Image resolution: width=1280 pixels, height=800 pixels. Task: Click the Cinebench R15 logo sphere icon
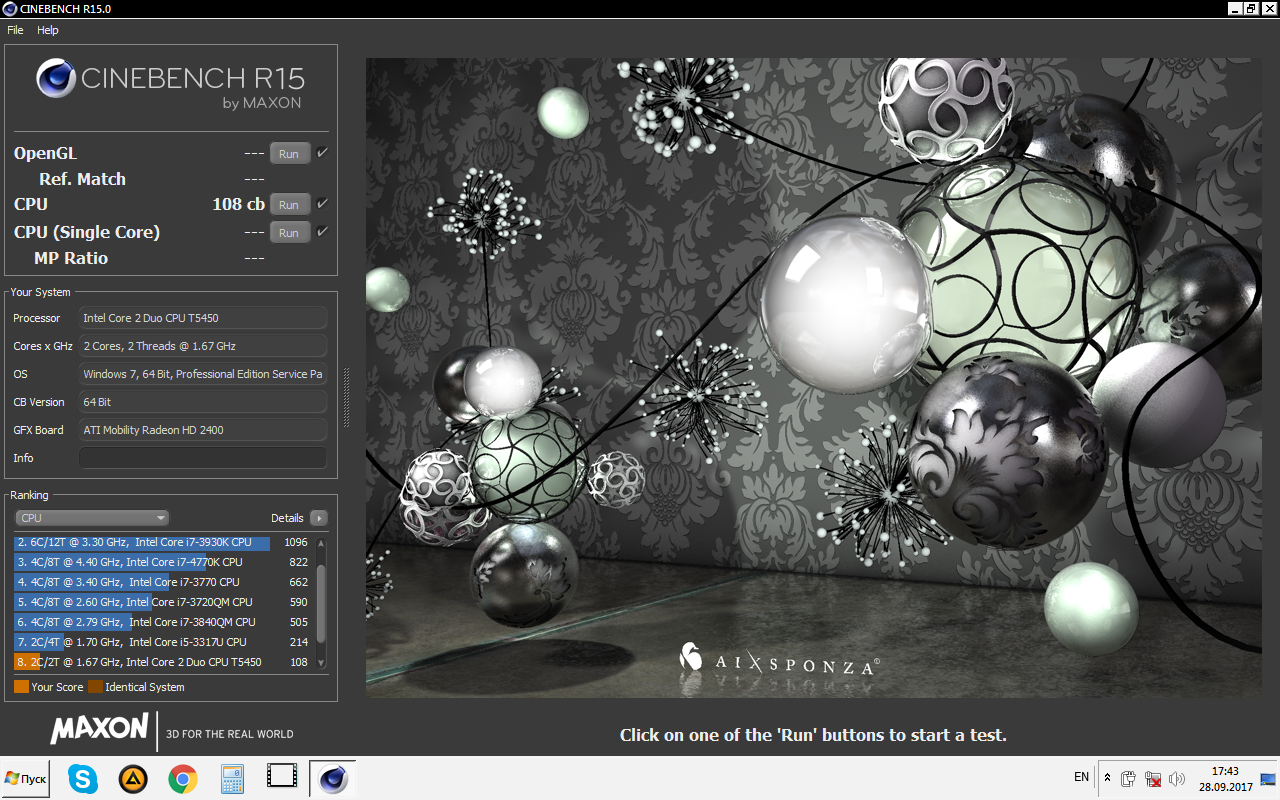[56, 78]
